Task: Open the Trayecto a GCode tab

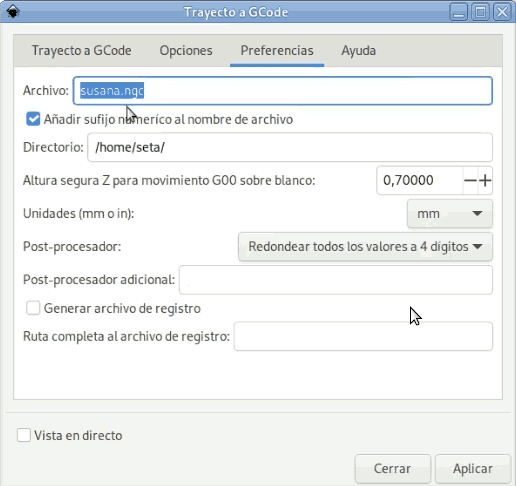Action: coord(82,51)
